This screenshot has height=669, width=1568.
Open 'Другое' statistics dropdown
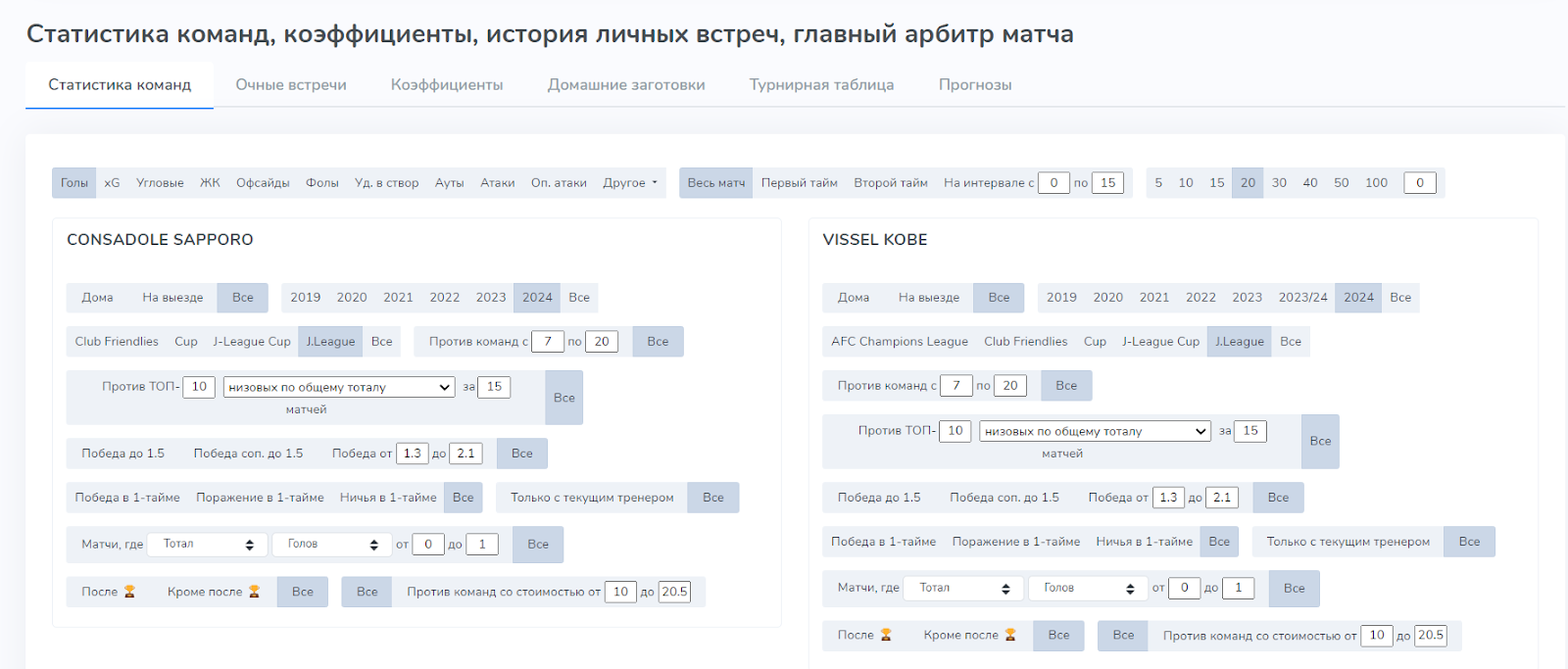pos(630,183)
